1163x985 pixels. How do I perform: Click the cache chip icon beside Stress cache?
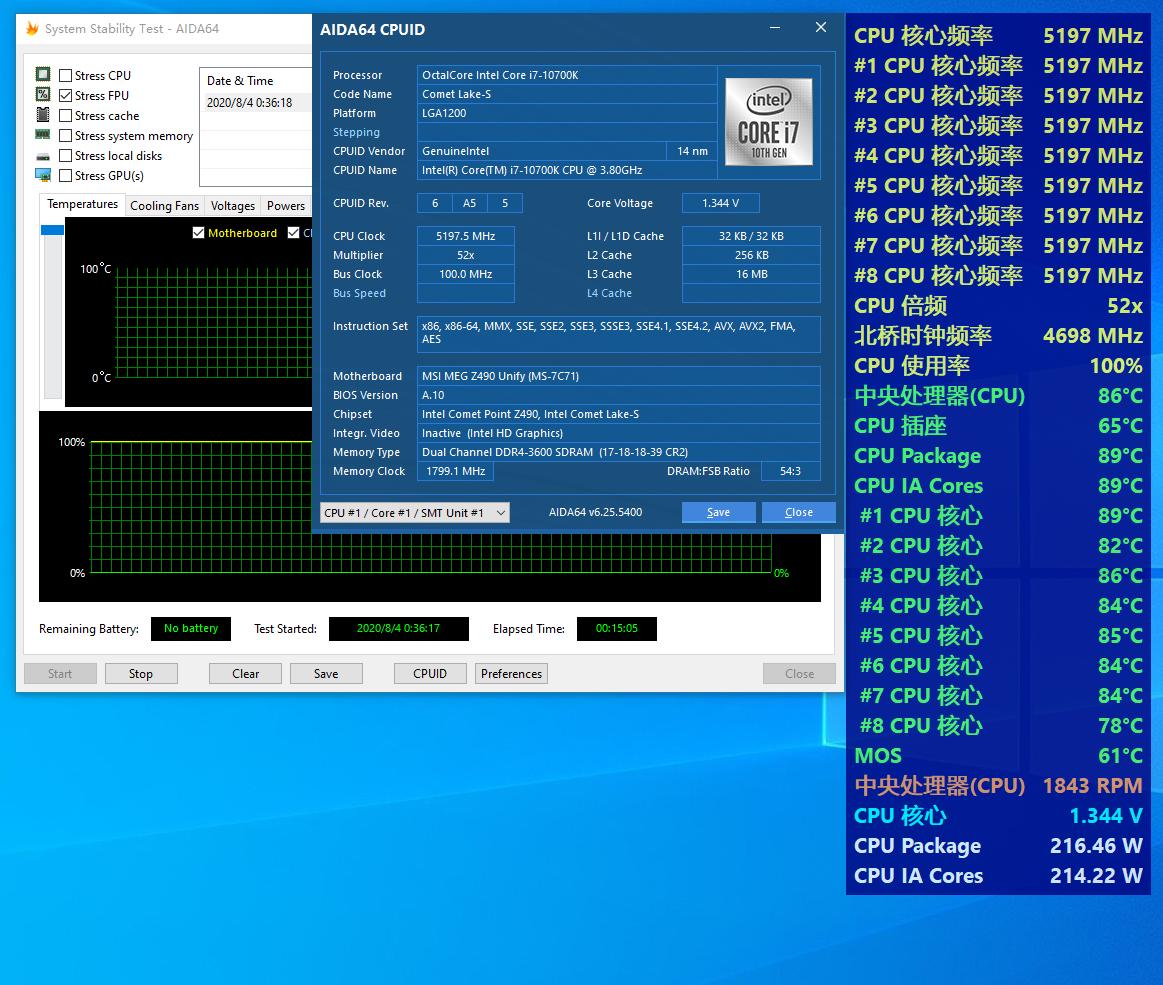(x=43, y=114)
